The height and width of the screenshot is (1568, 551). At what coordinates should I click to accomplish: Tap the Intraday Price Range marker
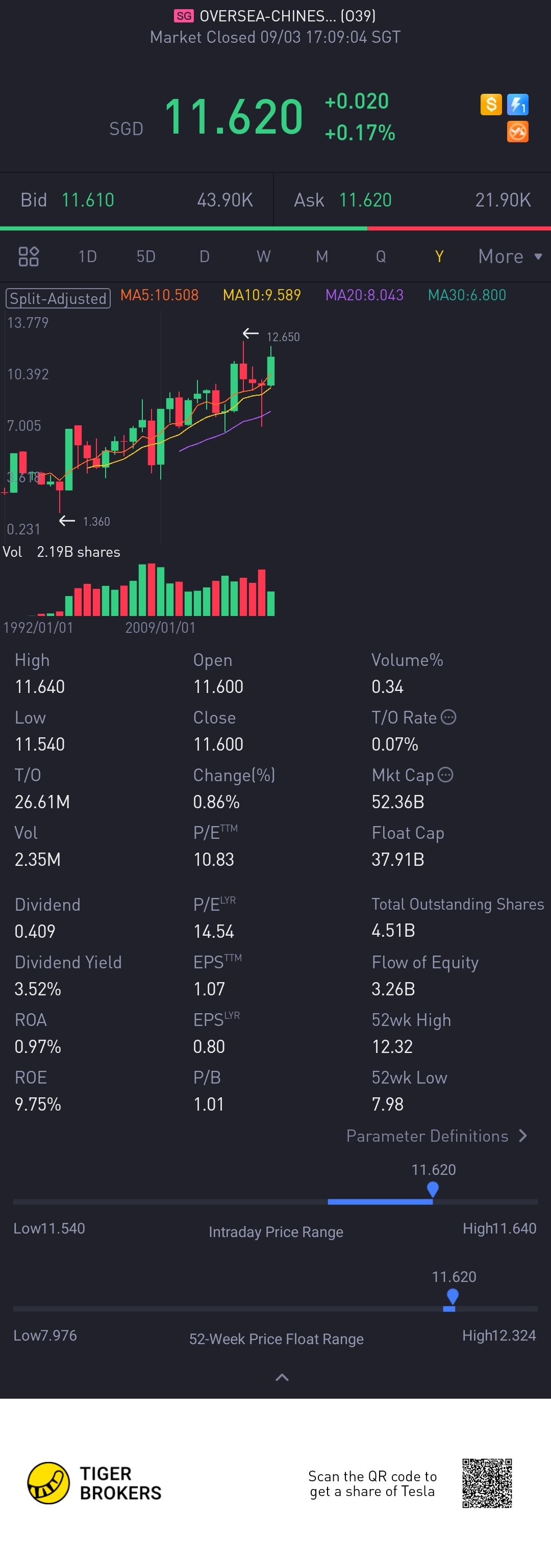433,1190
